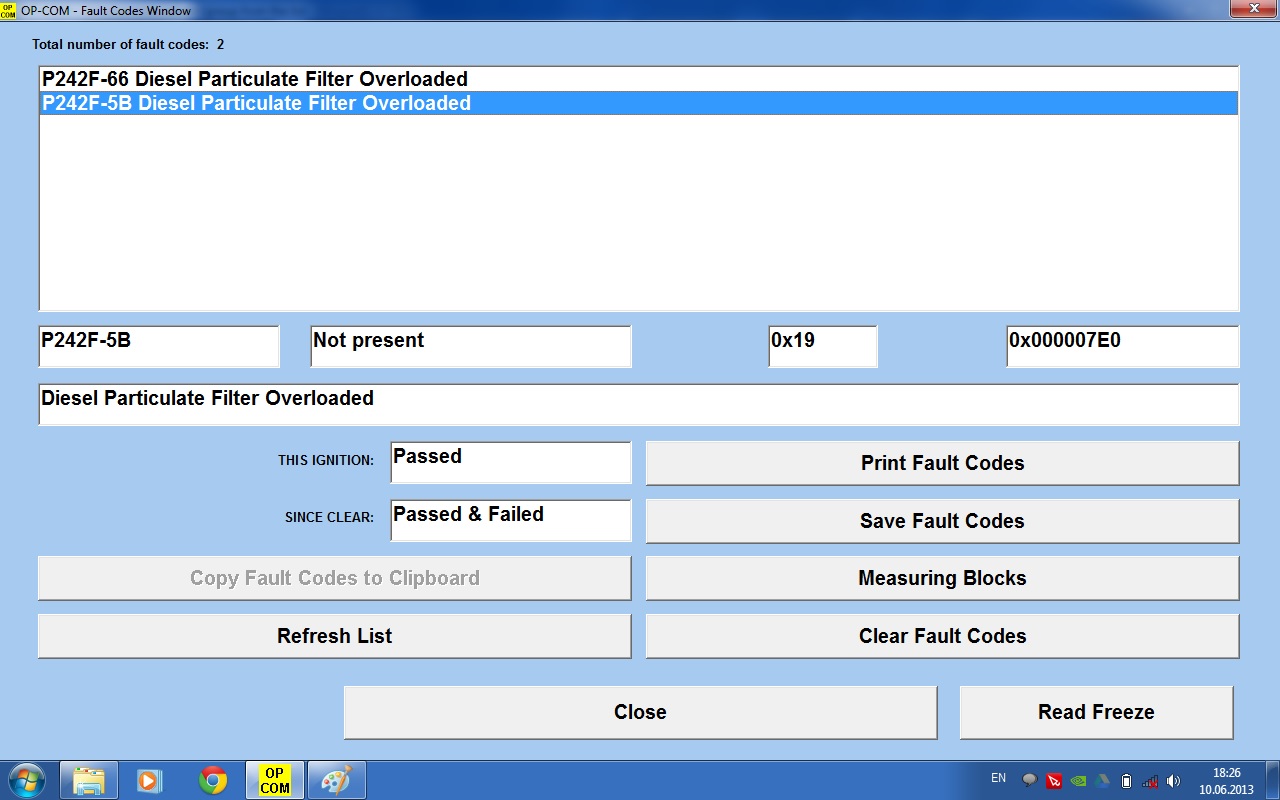The width and height of the screenshot is (1280, 800).
Task: Open Google Chrome from the taskbar
Action: 212,779
